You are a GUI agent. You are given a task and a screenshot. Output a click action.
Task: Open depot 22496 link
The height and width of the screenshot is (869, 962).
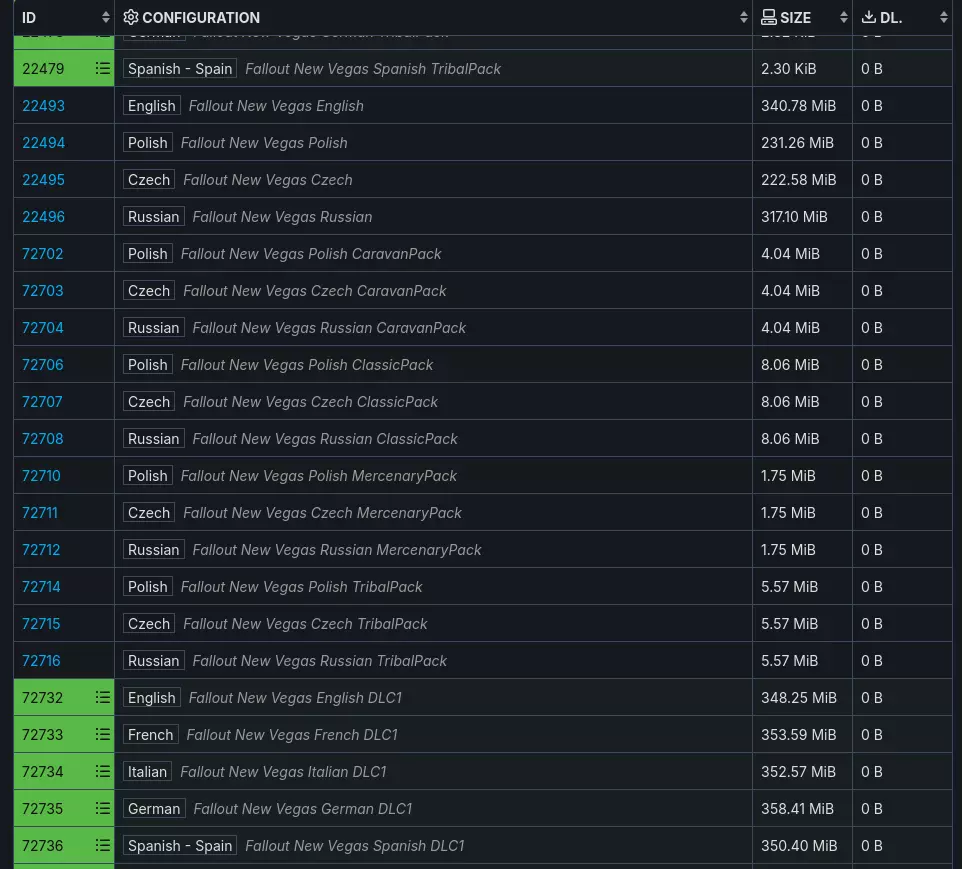[x=43, y=217]
